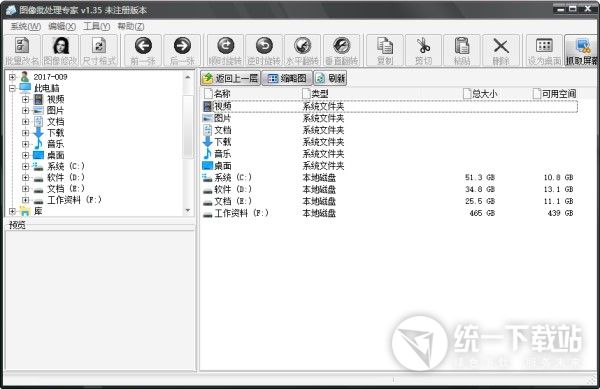Go to the previous image (前一张)
The width and height of the screenshot is (600, 389).
[x=143, y=50]
